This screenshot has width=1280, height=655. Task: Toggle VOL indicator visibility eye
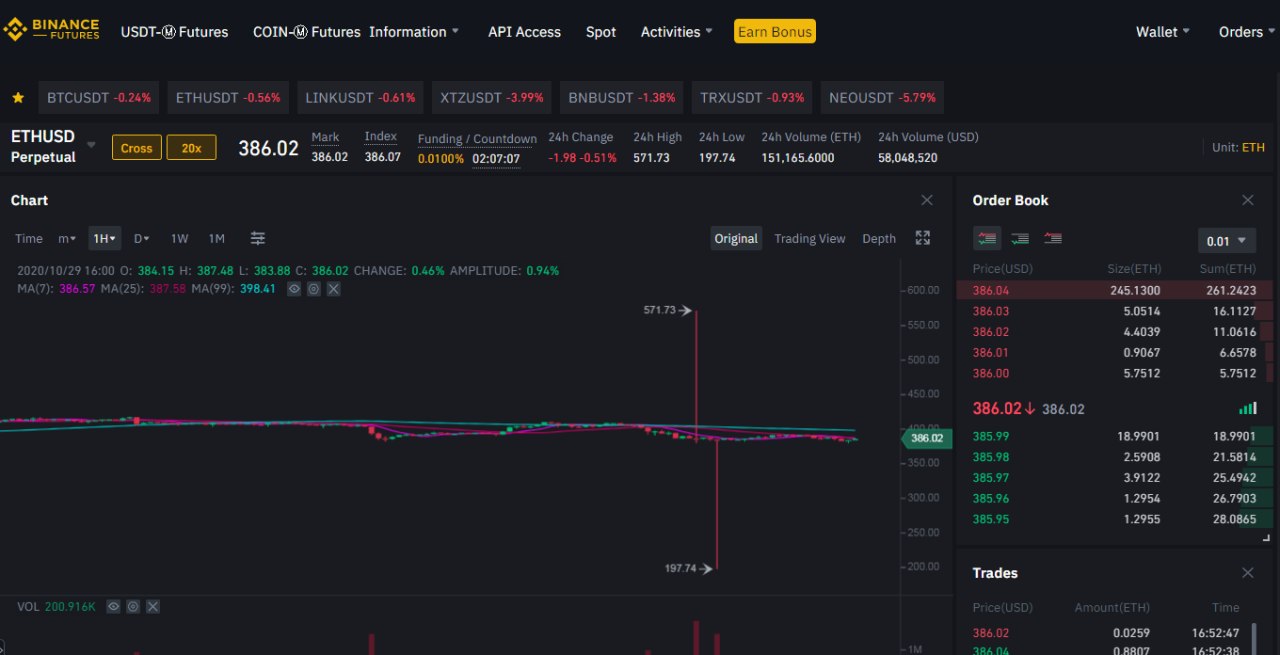point(113,606)
